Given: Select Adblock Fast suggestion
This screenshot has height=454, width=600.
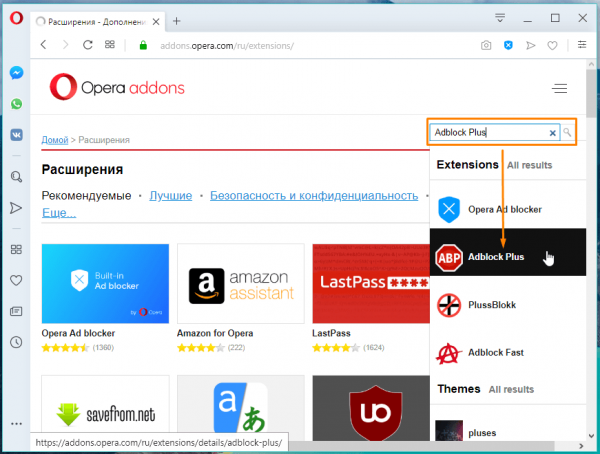Looking at the screenshot, I should point(508,353).
